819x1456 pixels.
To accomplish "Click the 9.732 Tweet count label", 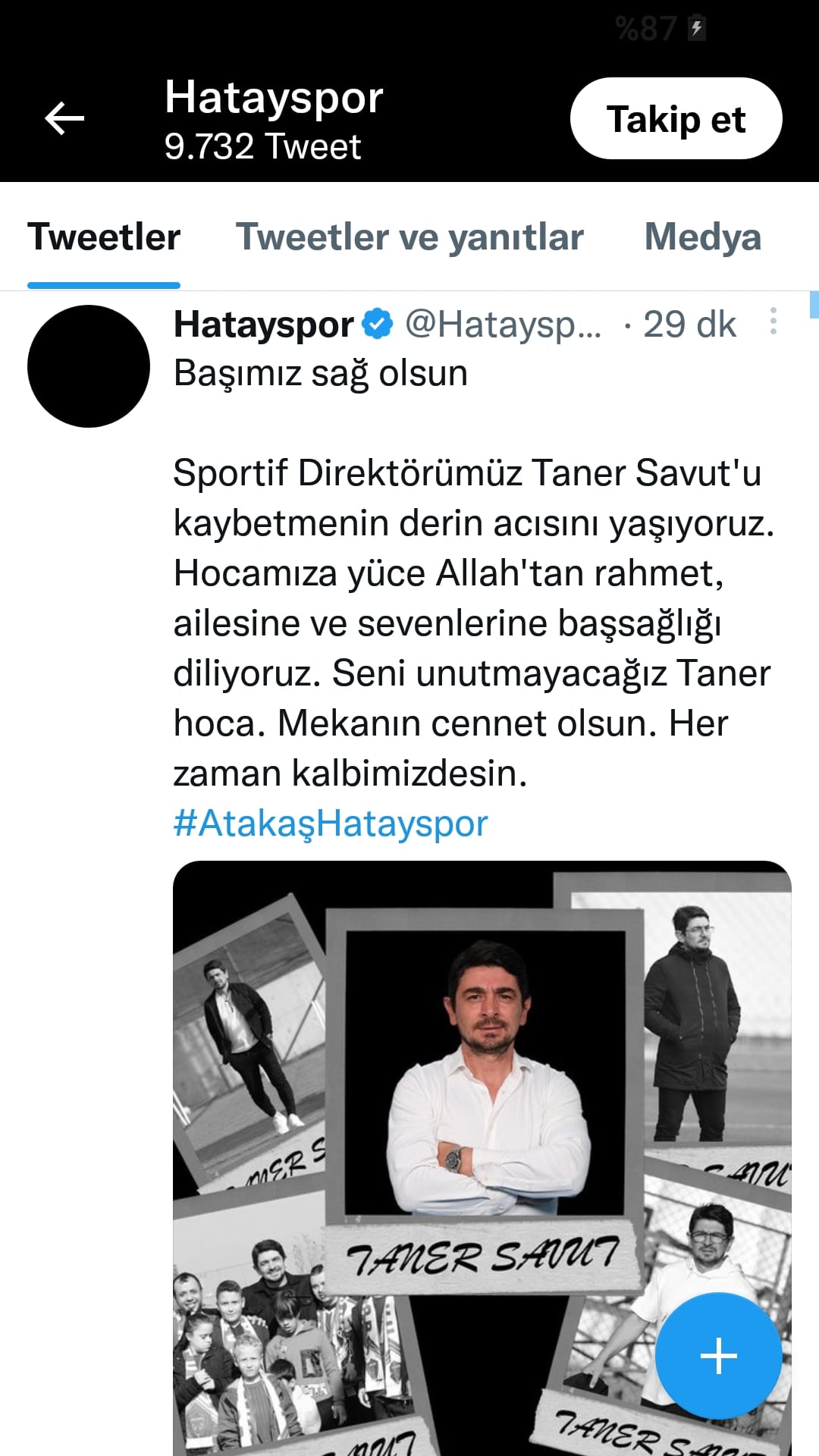I will click(x=263, y=146).
